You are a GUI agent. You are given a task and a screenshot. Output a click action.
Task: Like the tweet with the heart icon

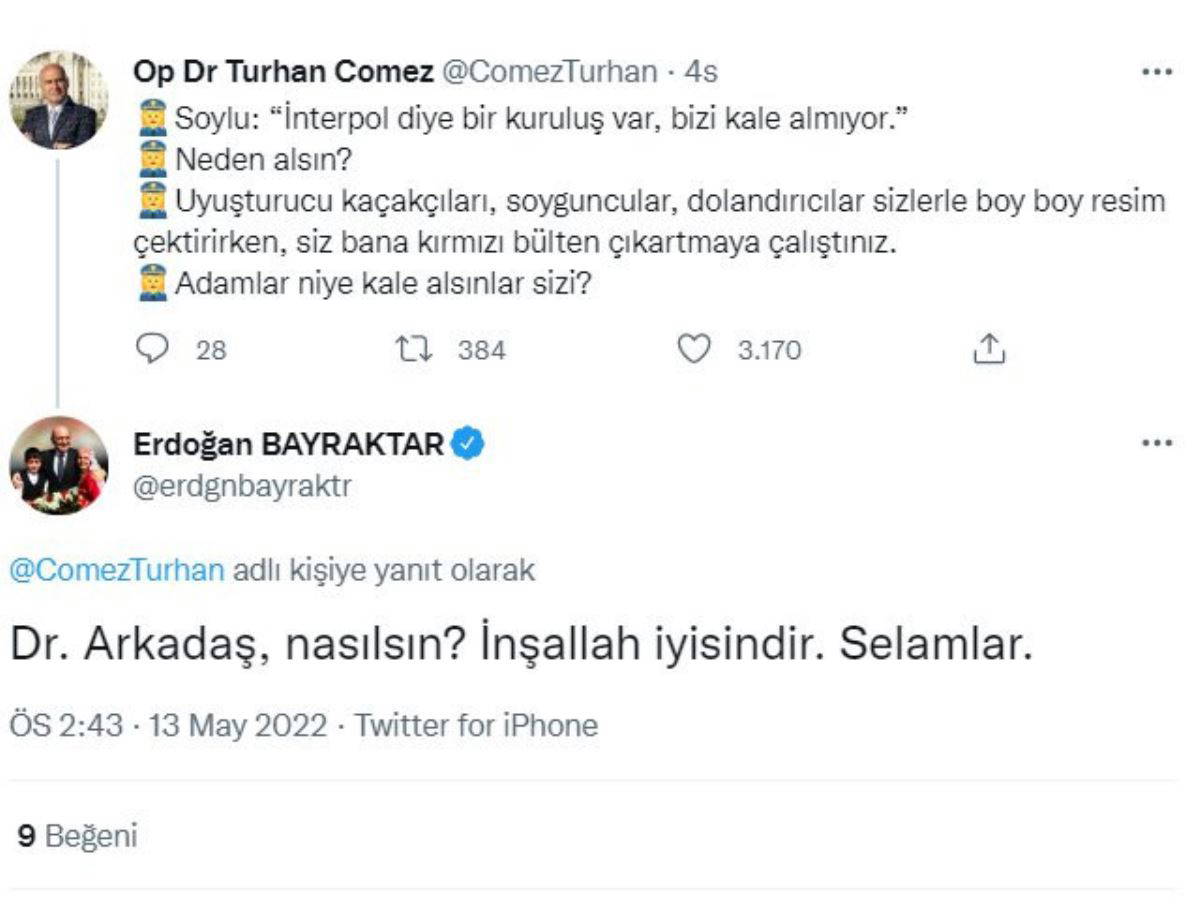pyautogui.click(x=692, y=349)
